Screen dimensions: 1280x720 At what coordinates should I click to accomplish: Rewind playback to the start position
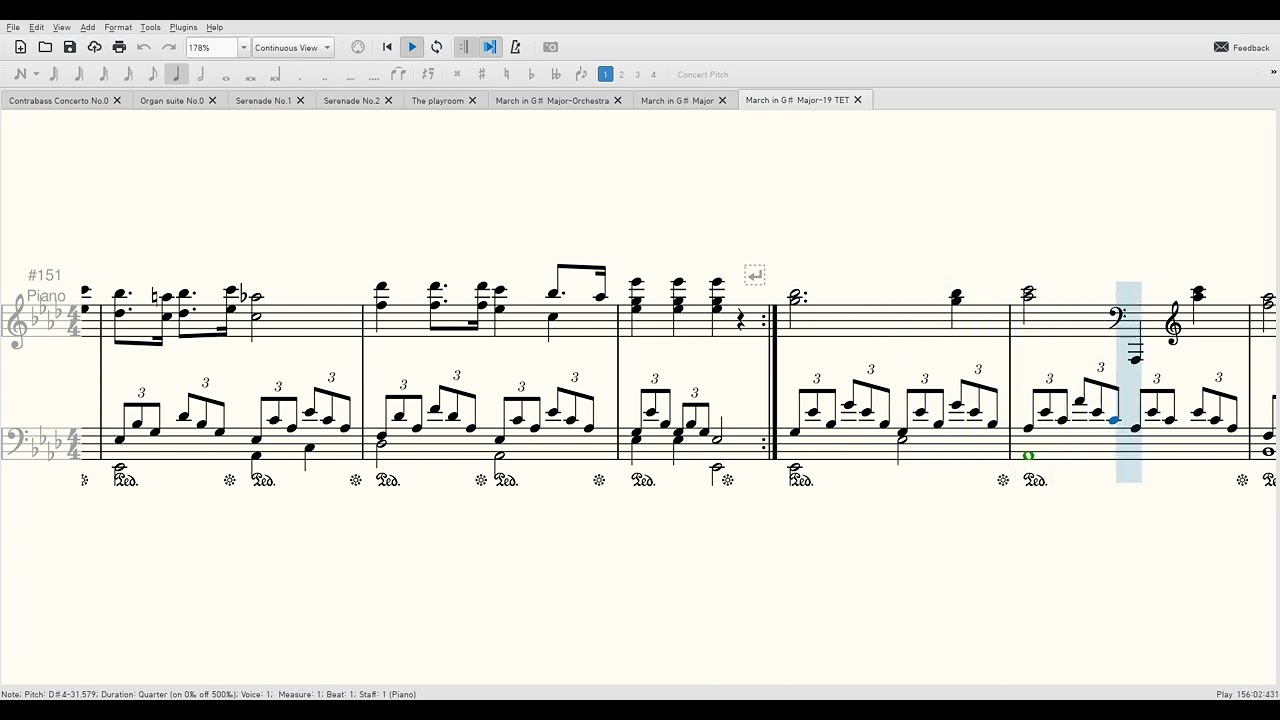coord(387,47)
